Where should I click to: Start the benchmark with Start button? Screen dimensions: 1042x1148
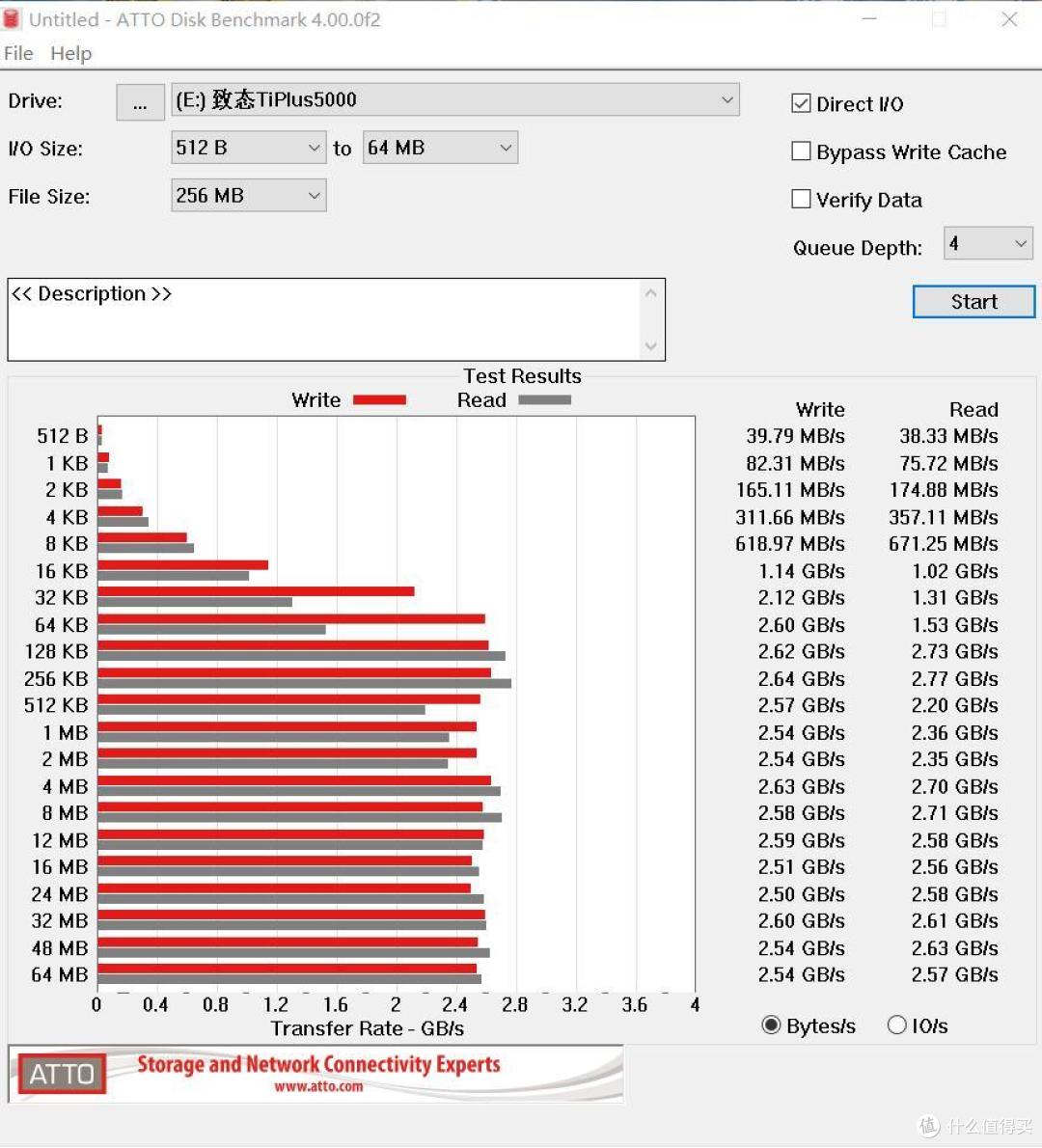pos(973,302)
